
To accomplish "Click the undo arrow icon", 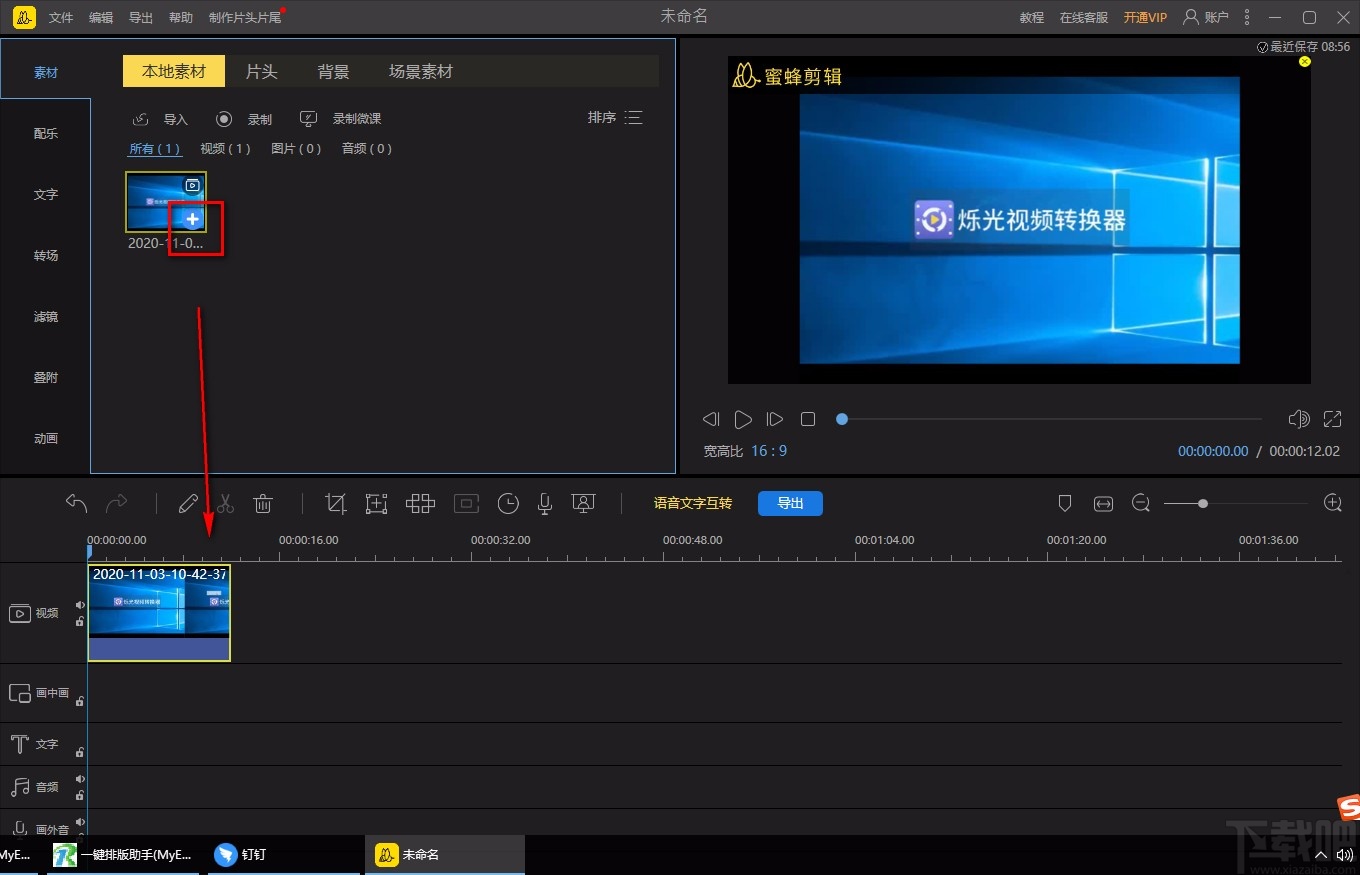I will [77, 503].
